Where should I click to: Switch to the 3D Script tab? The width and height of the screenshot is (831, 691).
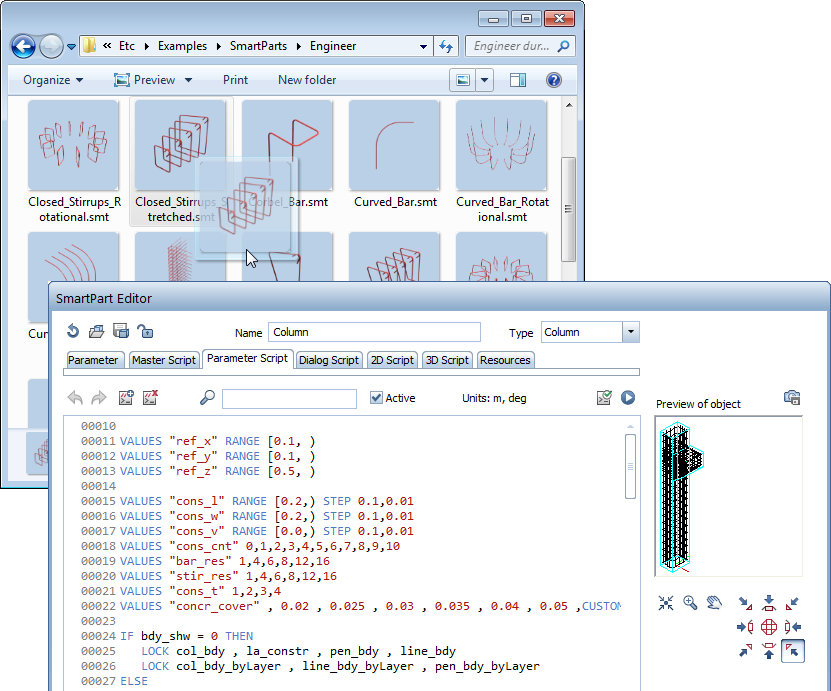446,360
